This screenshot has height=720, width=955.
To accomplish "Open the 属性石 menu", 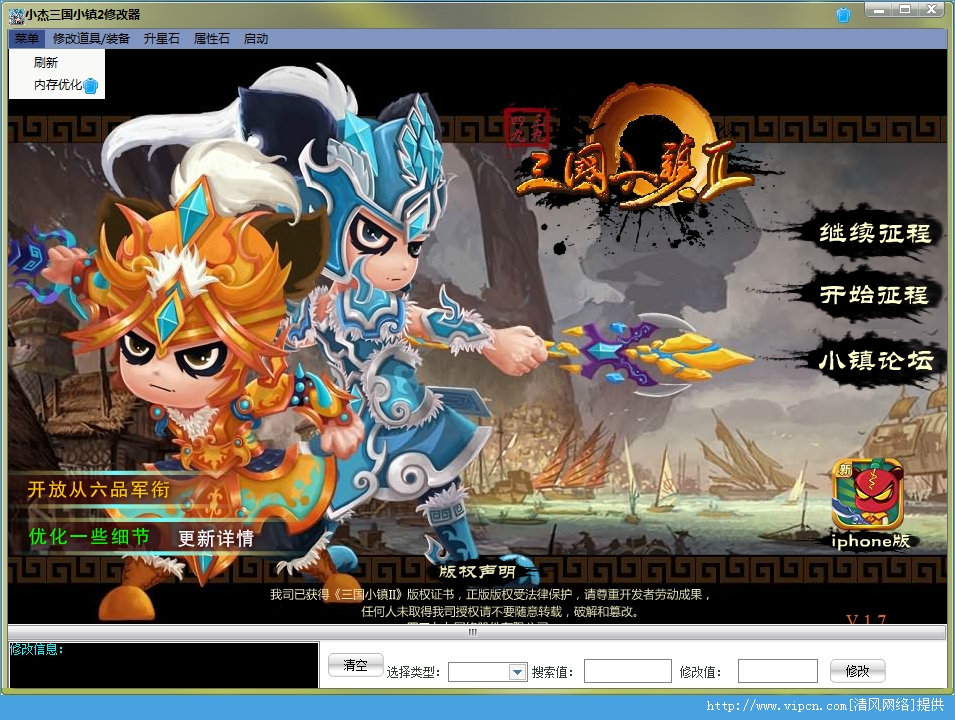I will (x=211, y=38).
